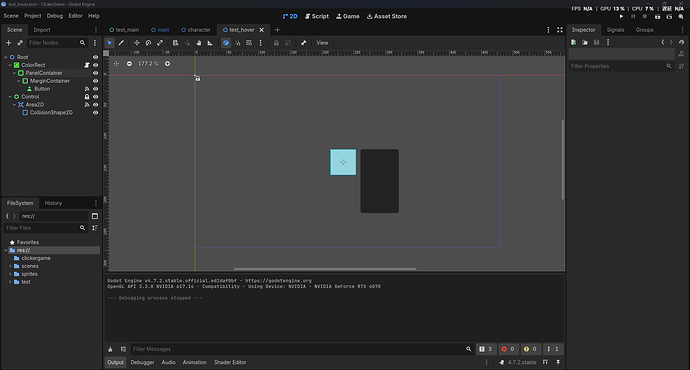
Task: Collapse the PanelContainer node children
Action: pyautogui.click(x=15, y=73)
